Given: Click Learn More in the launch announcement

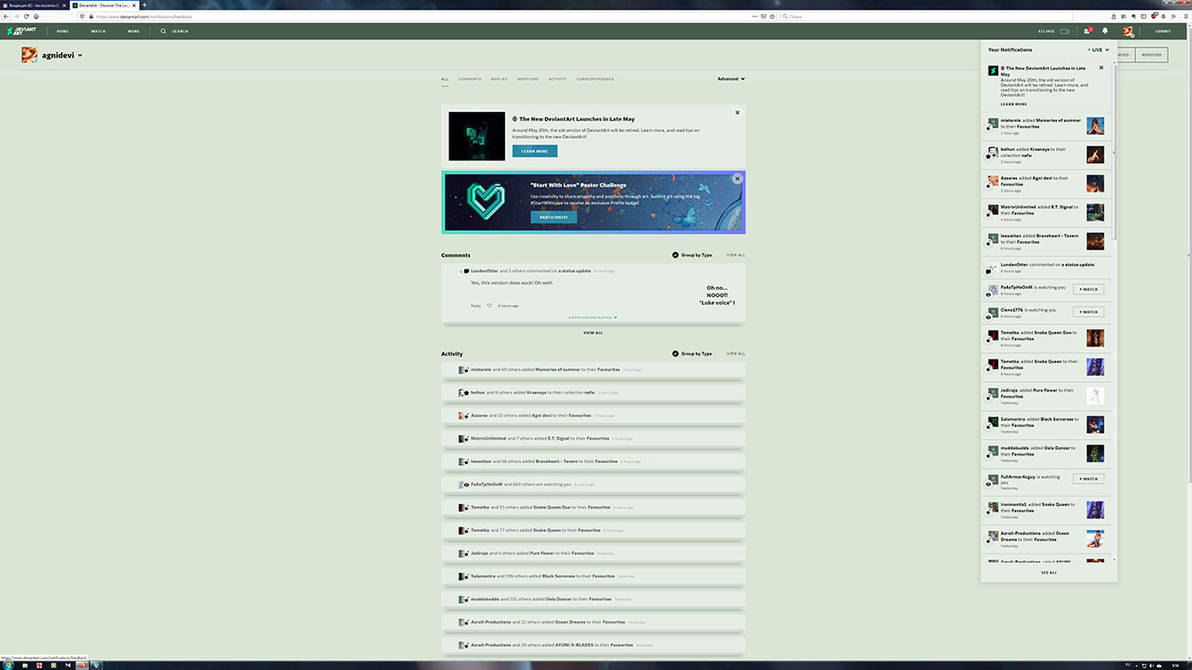Looking at the screenshot, I should pyautogui.click(x=534, y=151).
